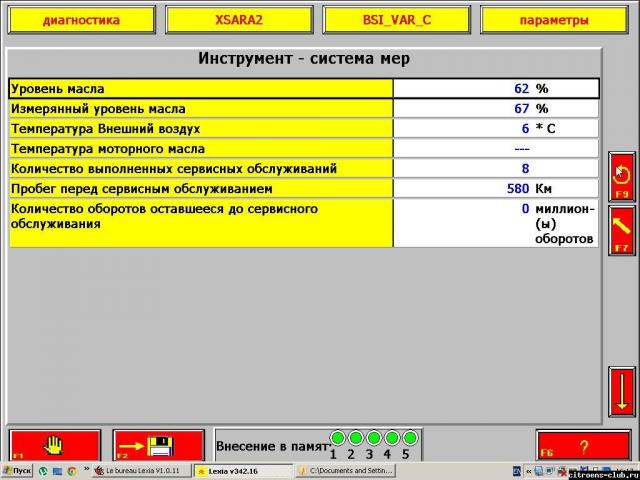Select the Температура Внешний воздух row
640x480 pixels.
(304, 129)
